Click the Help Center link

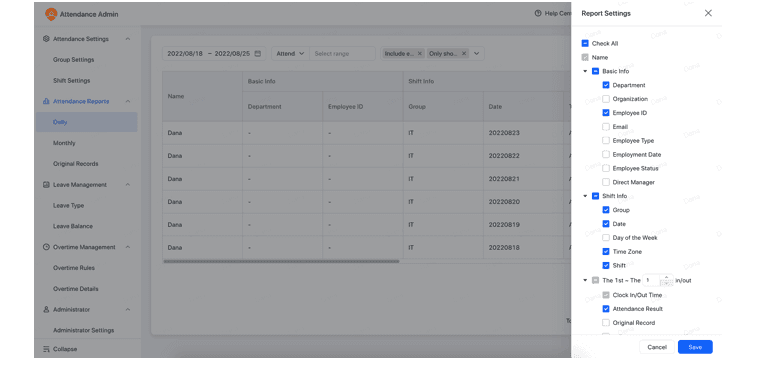click(x=558, y=14)
